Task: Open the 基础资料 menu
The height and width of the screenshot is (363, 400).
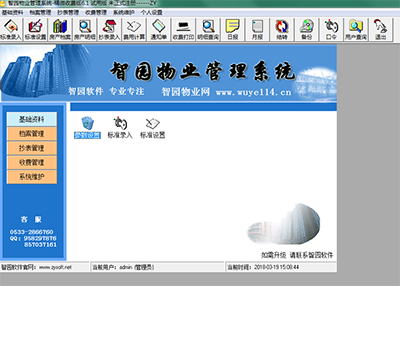Action: point(13,13)
